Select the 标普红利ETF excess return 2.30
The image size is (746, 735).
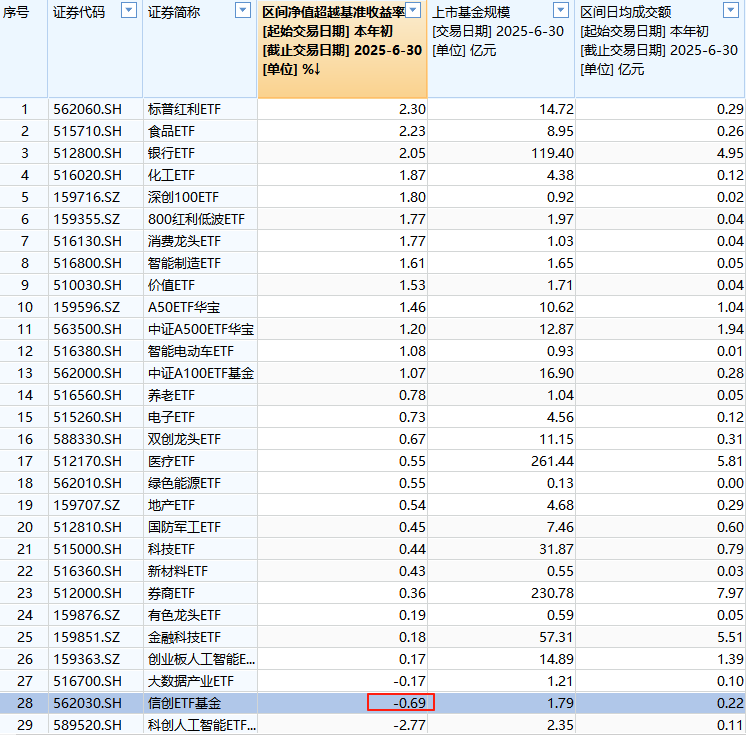tap(411, 109)
